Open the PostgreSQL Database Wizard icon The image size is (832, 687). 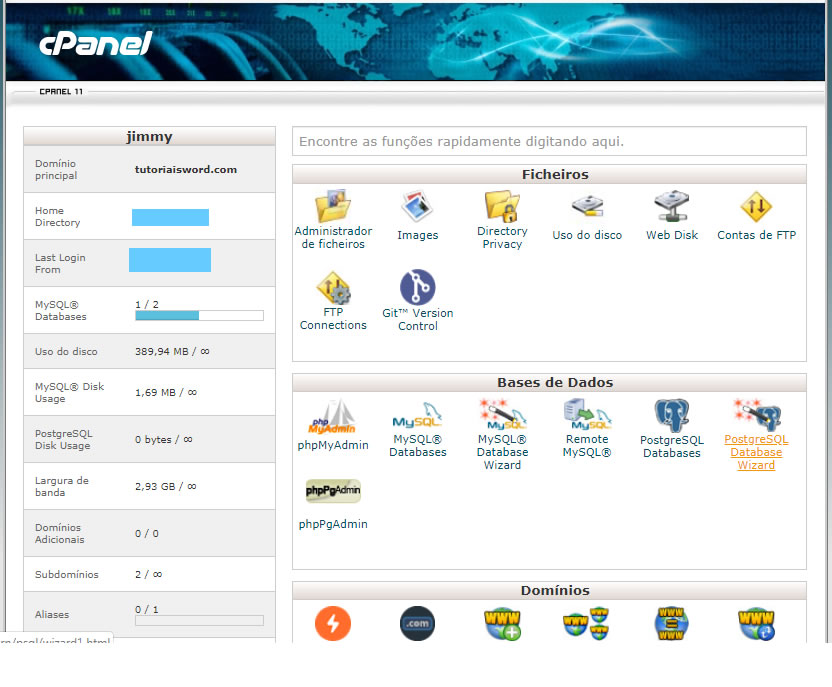[x=756, y=415]
